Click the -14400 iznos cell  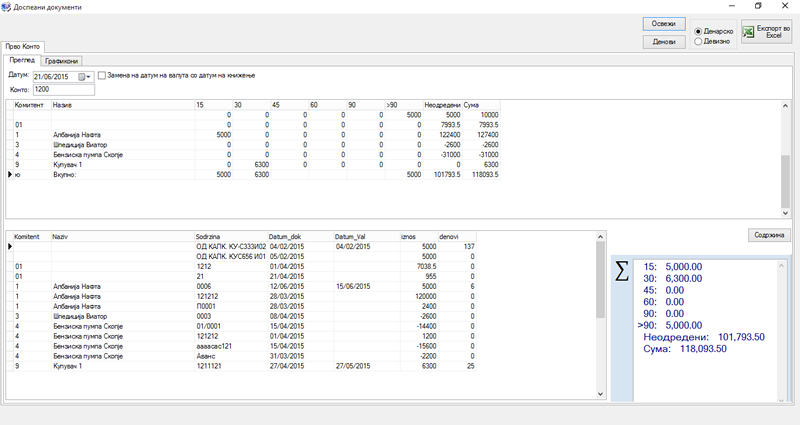pos(419,327)
